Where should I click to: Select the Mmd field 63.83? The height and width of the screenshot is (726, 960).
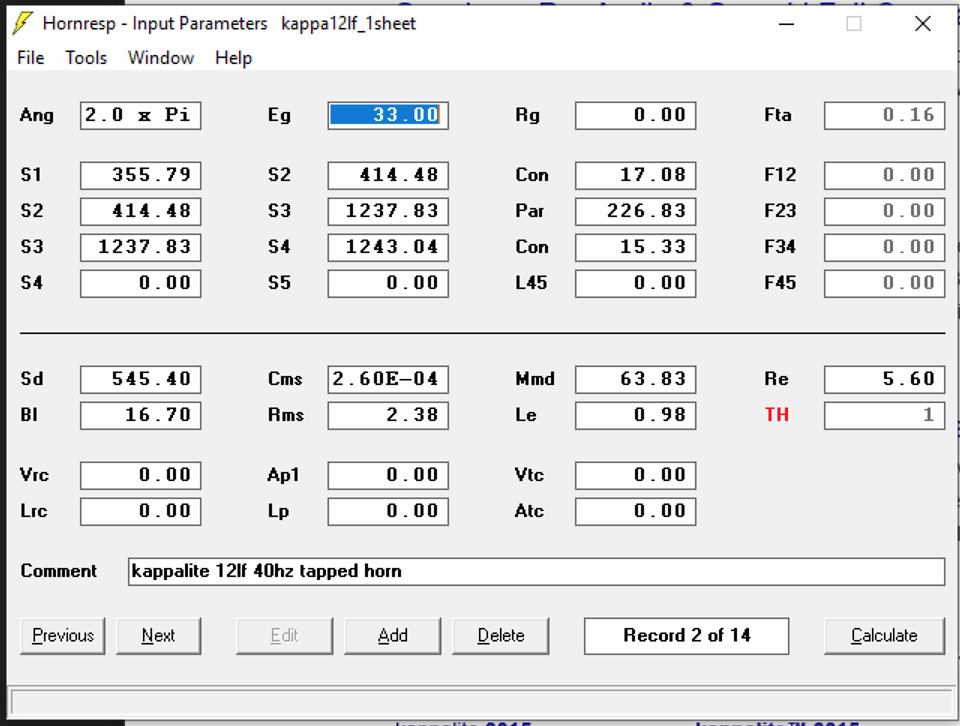tap(636, 380)
